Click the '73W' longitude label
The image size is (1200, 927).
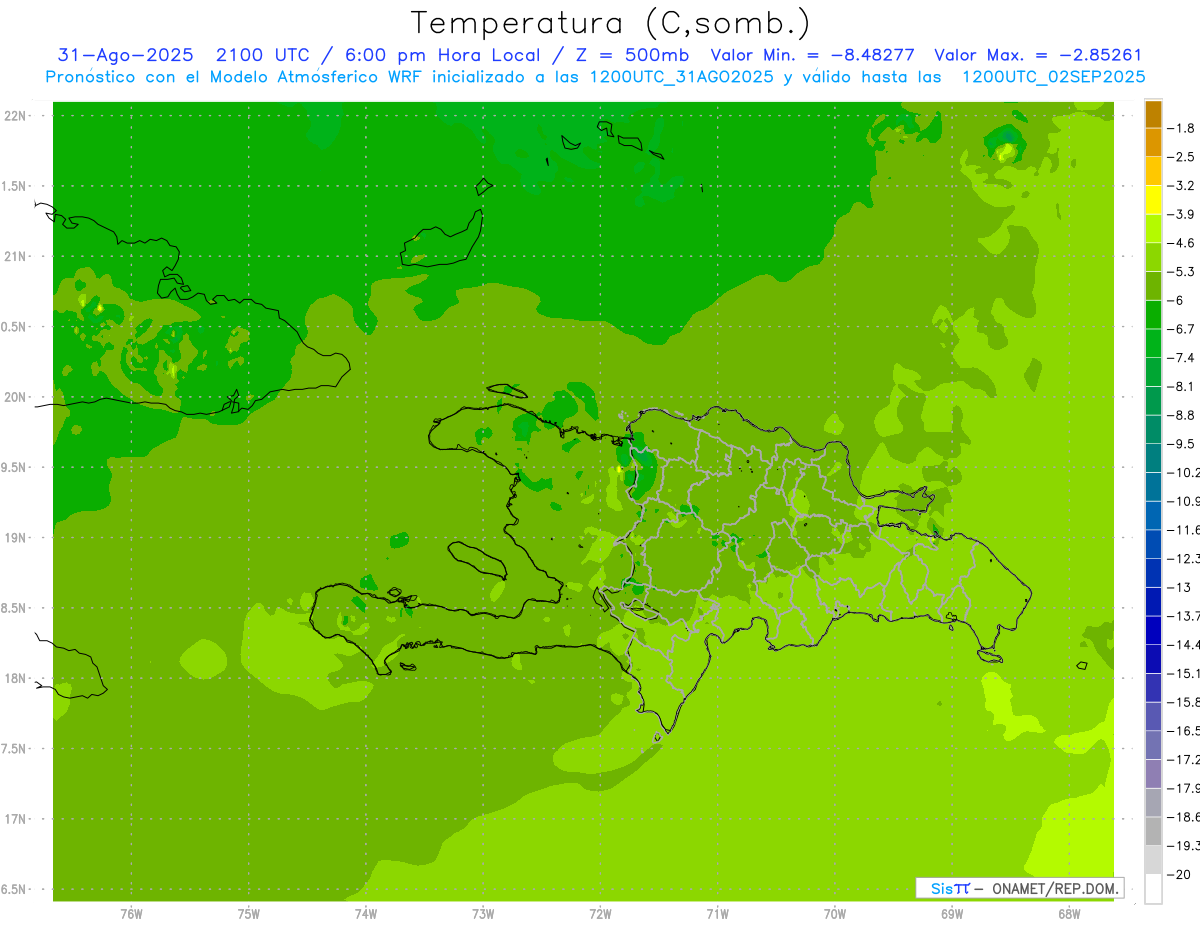[x=483, y=914]
